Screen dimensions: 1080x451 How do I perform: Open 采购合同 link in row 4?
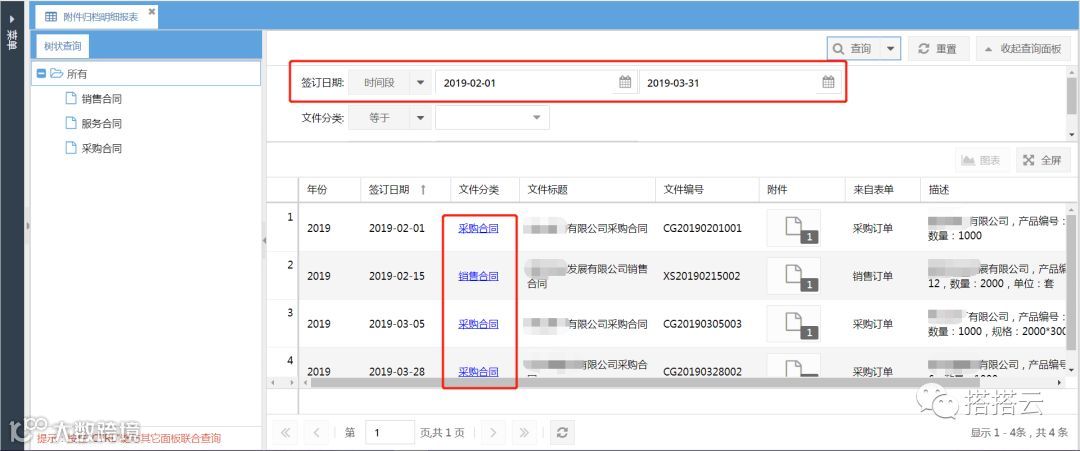(x=478, y=371)
